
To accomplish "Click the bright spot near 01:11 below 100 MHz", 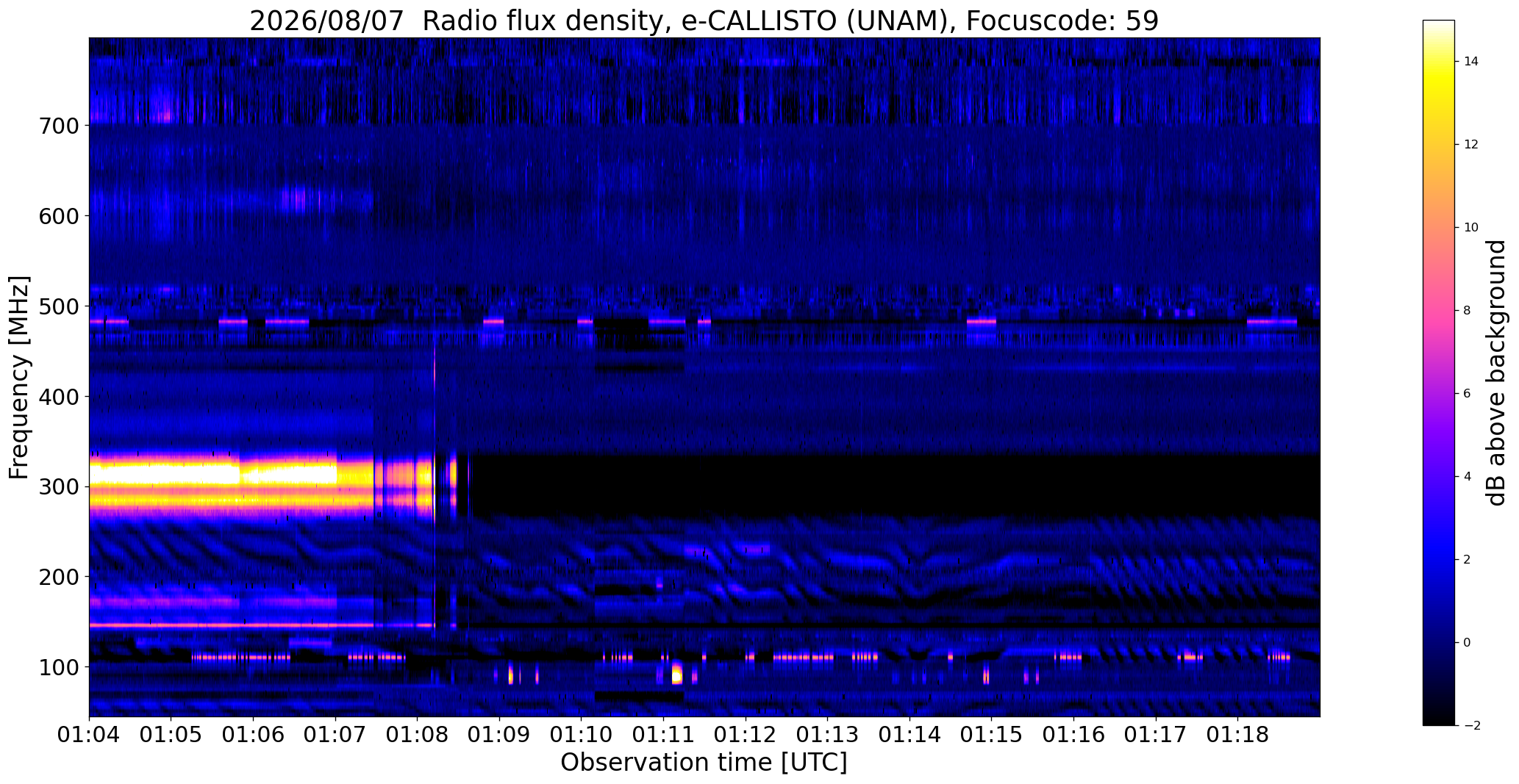I will click(x=677, y=673).
